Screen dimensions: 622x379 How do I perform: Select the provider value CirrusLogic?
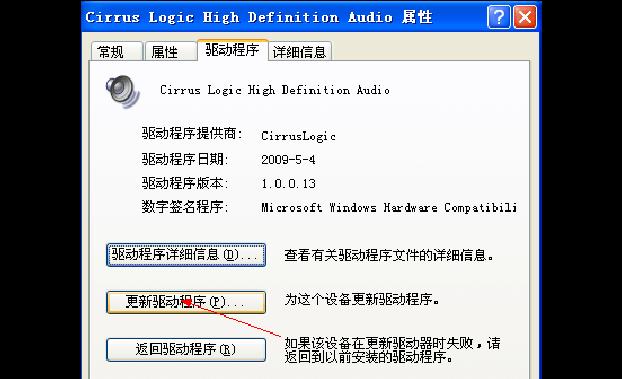(x=298, y=136)
